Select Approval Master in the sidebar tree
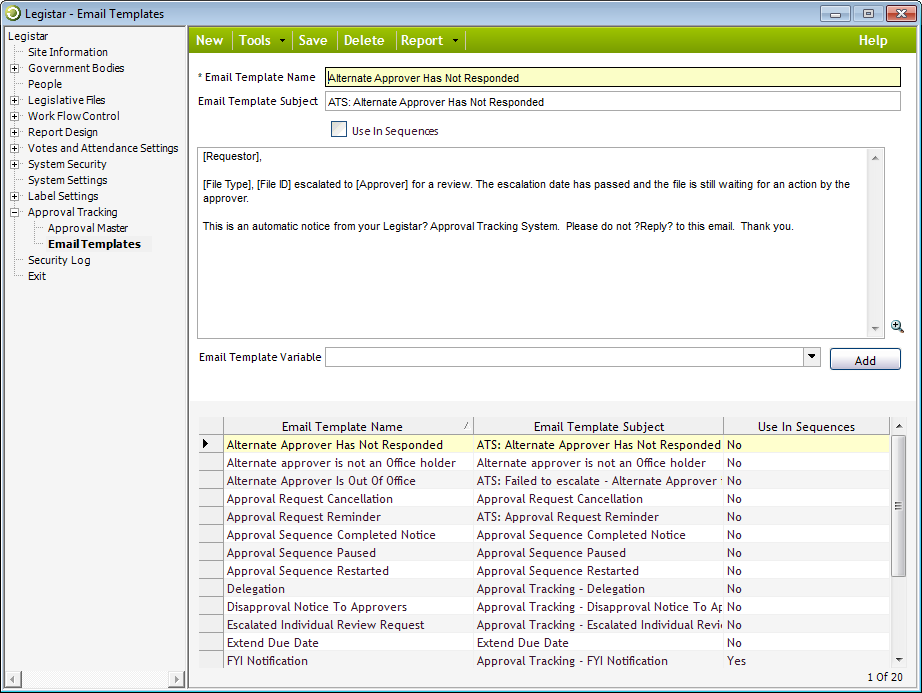The image size is (922, 693). pyautogui.click(x=88, y=228)
